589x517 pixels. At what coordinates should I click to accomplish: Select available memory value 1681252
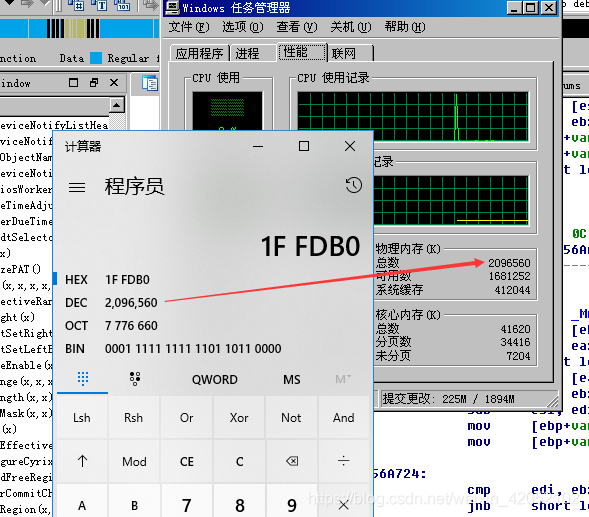(509, 276)
